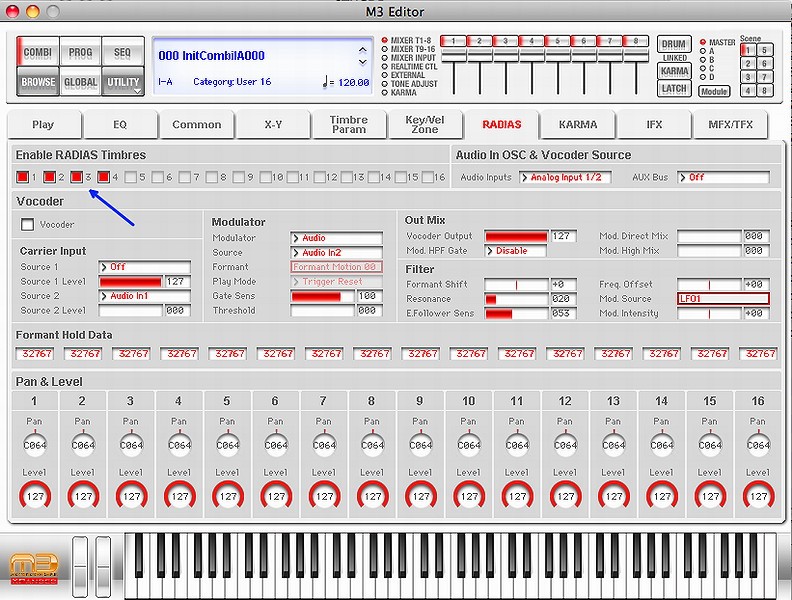The image size is (792, 600).
Task: Click the Mod. Source LFO1 field
Action: coord(723,298)
